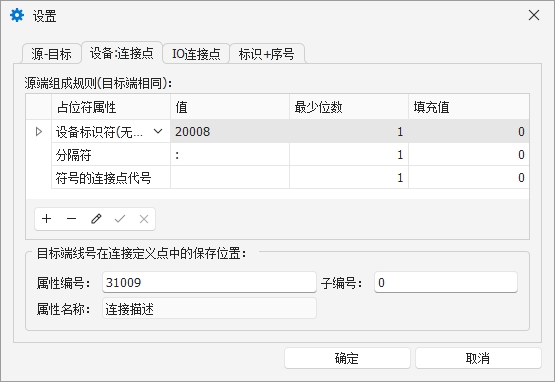Click the 确定 button
Viewport: 555px width, 382px height.
tap(347, 358)
